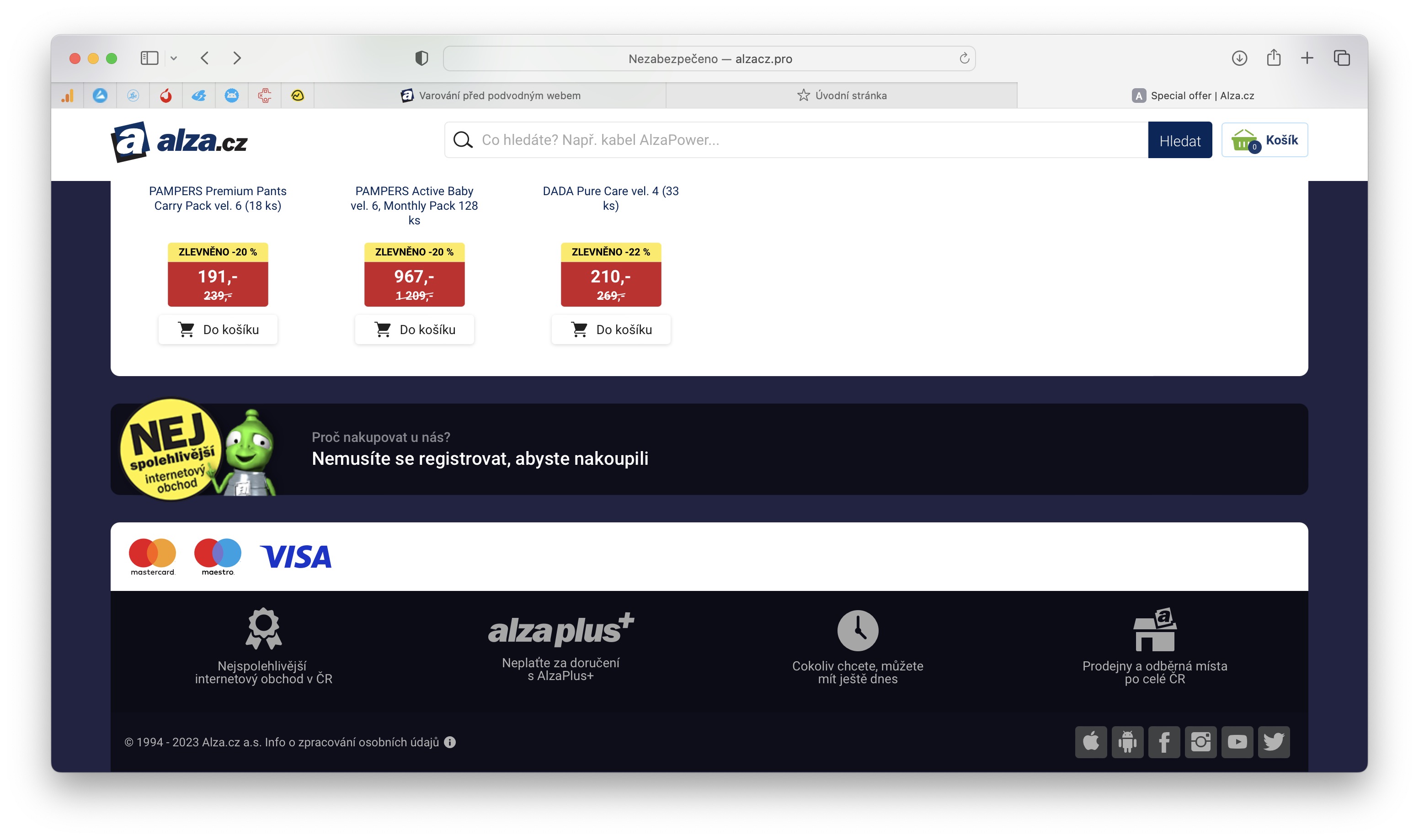
Task: Add DADA Pure Care to cart
Action: click(x=611, y=330)
